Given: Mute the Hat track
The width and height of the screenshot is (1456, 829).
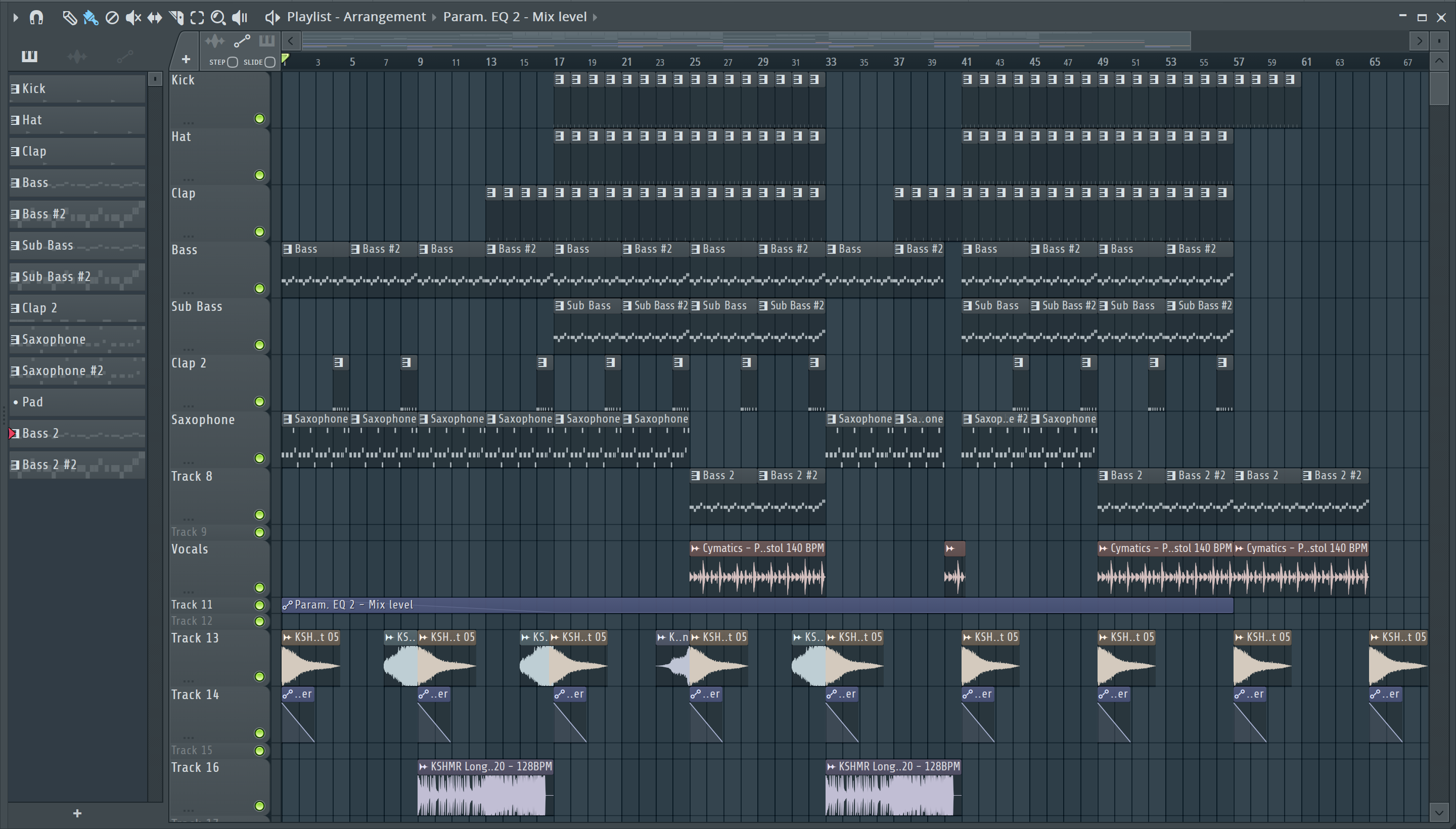Looking at the screenshot, I should [259, 175].
